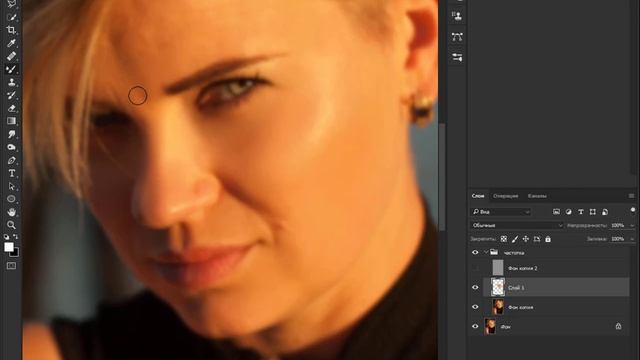This screenshot has width=640, height=360.
Task: Hide the 'частотка' group
Action: [x=475, y=253]
